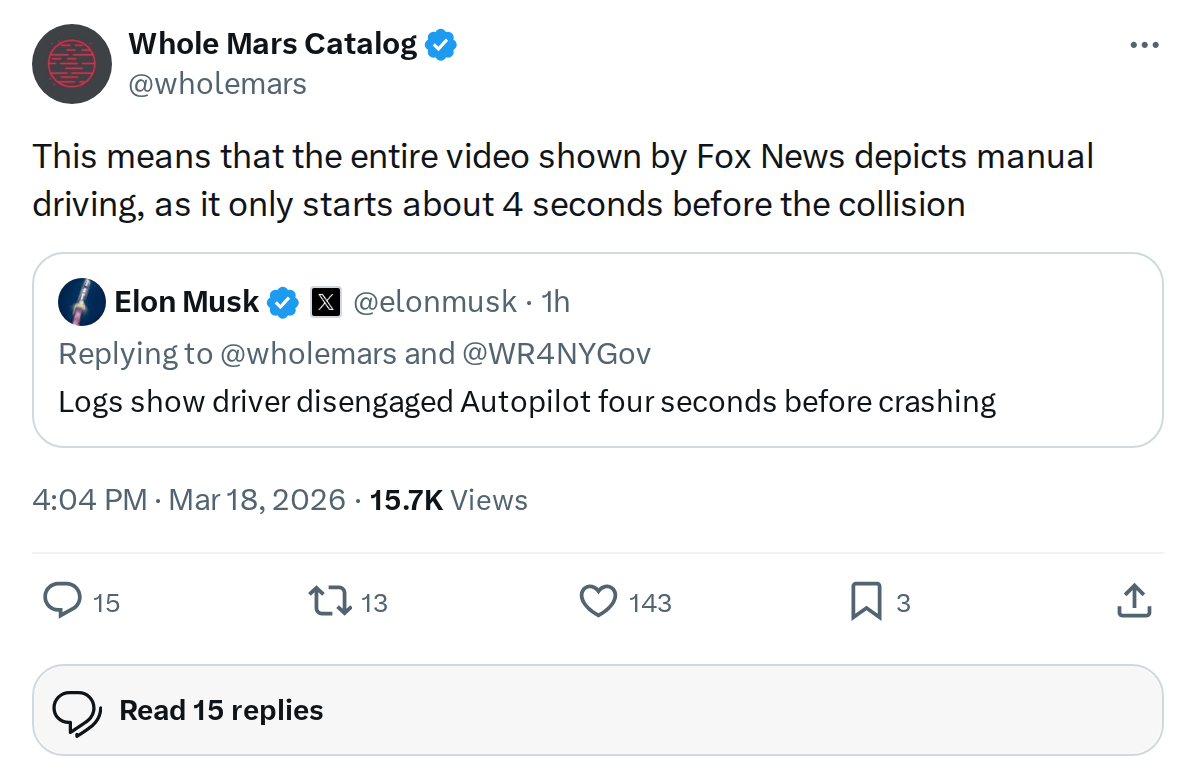
Task: Click the Mar 18, 2026 timestamp
Action: pos(257,500)
